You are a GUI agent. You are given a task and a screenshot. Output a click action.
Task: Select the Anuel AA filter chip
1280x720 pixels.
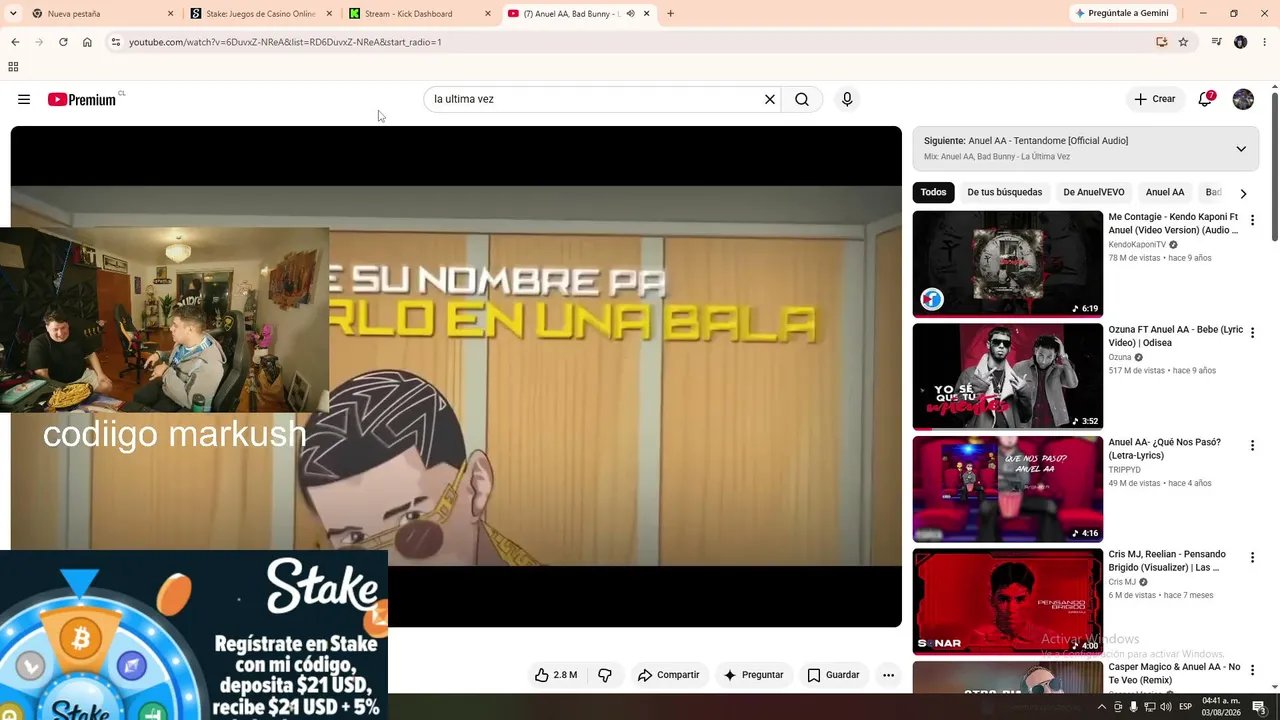[x=1165, y=192]
